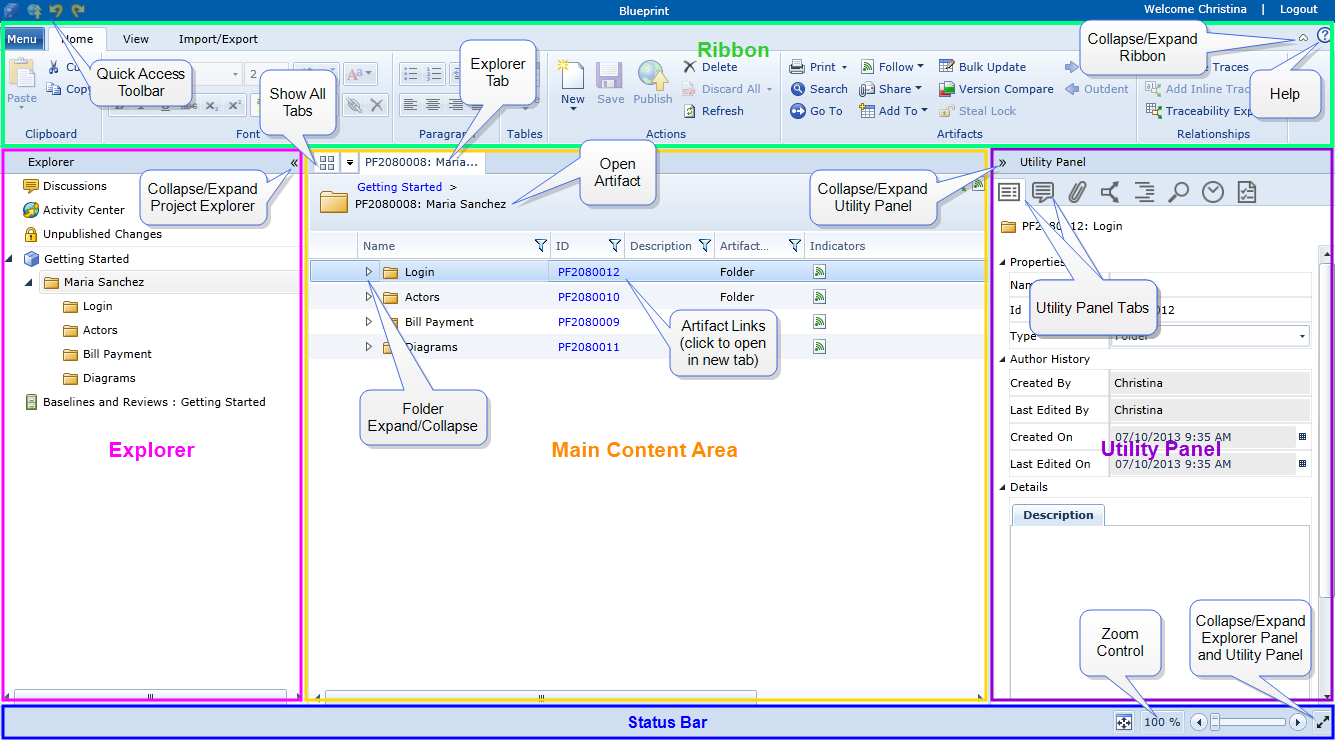Open the tab list dropdown arrow

click(350, 162)
